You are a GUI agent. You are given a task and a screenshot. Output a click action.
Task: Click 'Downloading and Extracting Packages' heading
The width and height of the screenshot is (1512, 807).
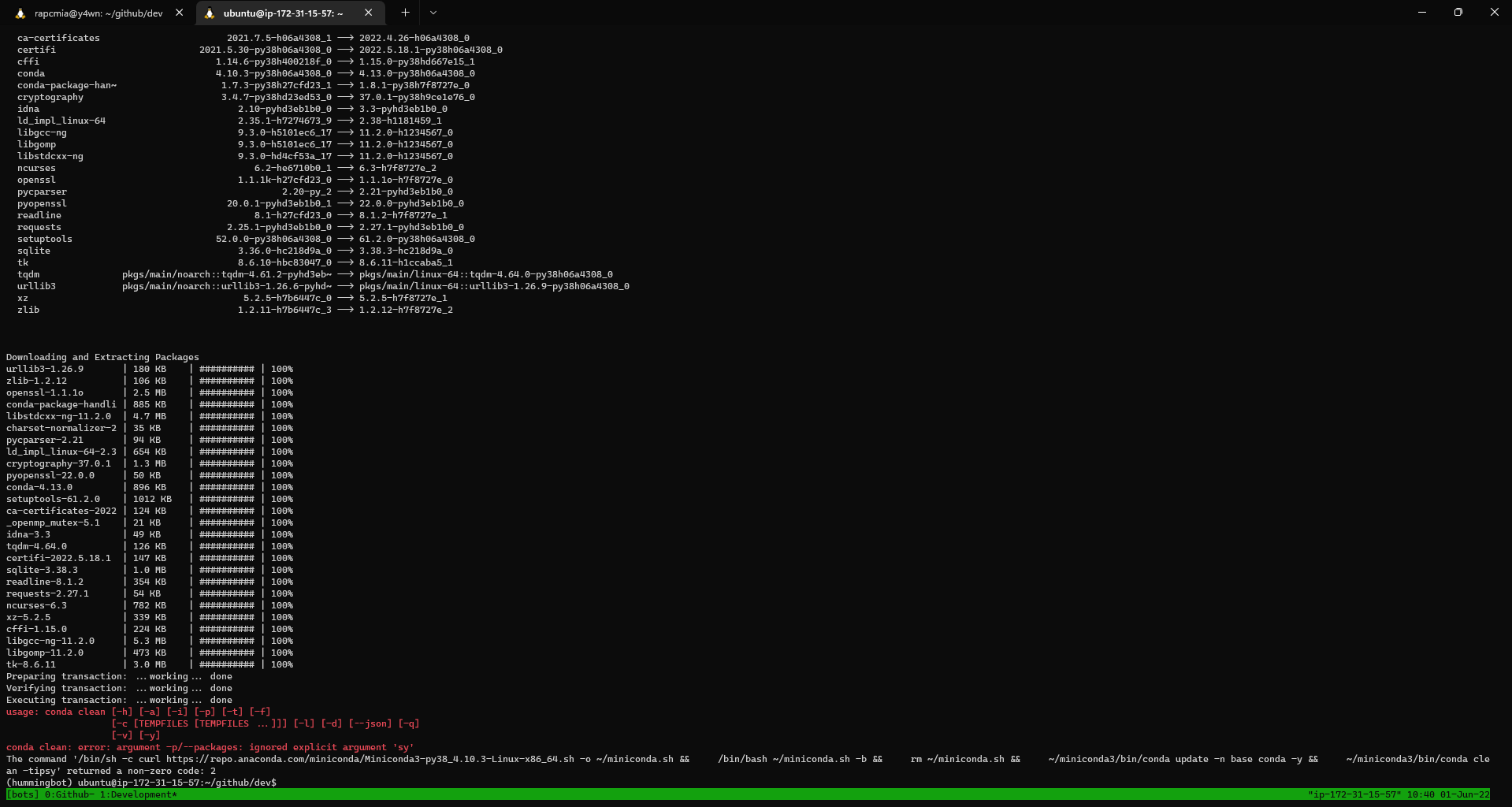(x=102, y=357)
